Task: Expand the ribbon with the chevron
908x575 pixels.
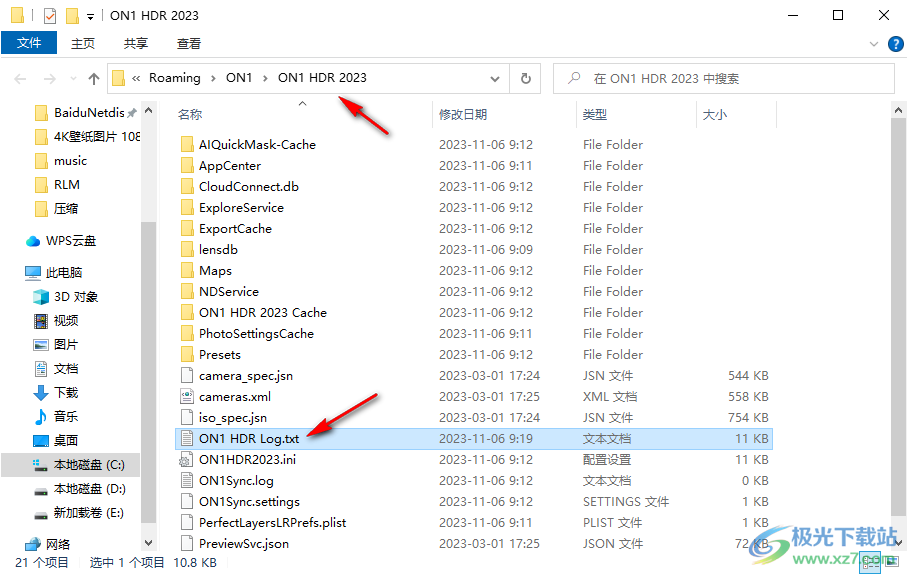Action: click(x=874, y=44)
